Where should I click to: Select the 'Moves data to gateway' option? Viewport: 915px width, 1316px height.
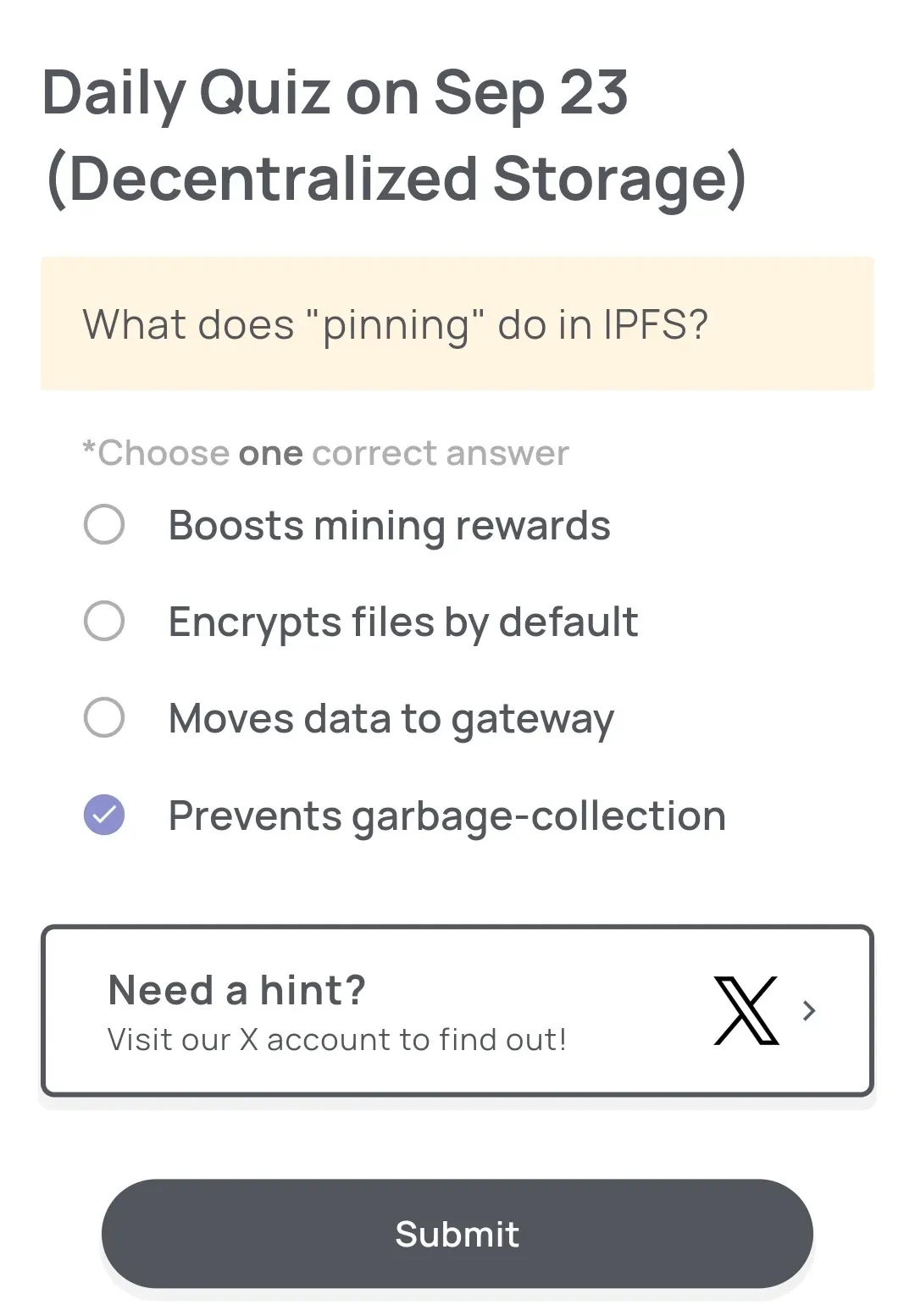click(x=103, y=718)
